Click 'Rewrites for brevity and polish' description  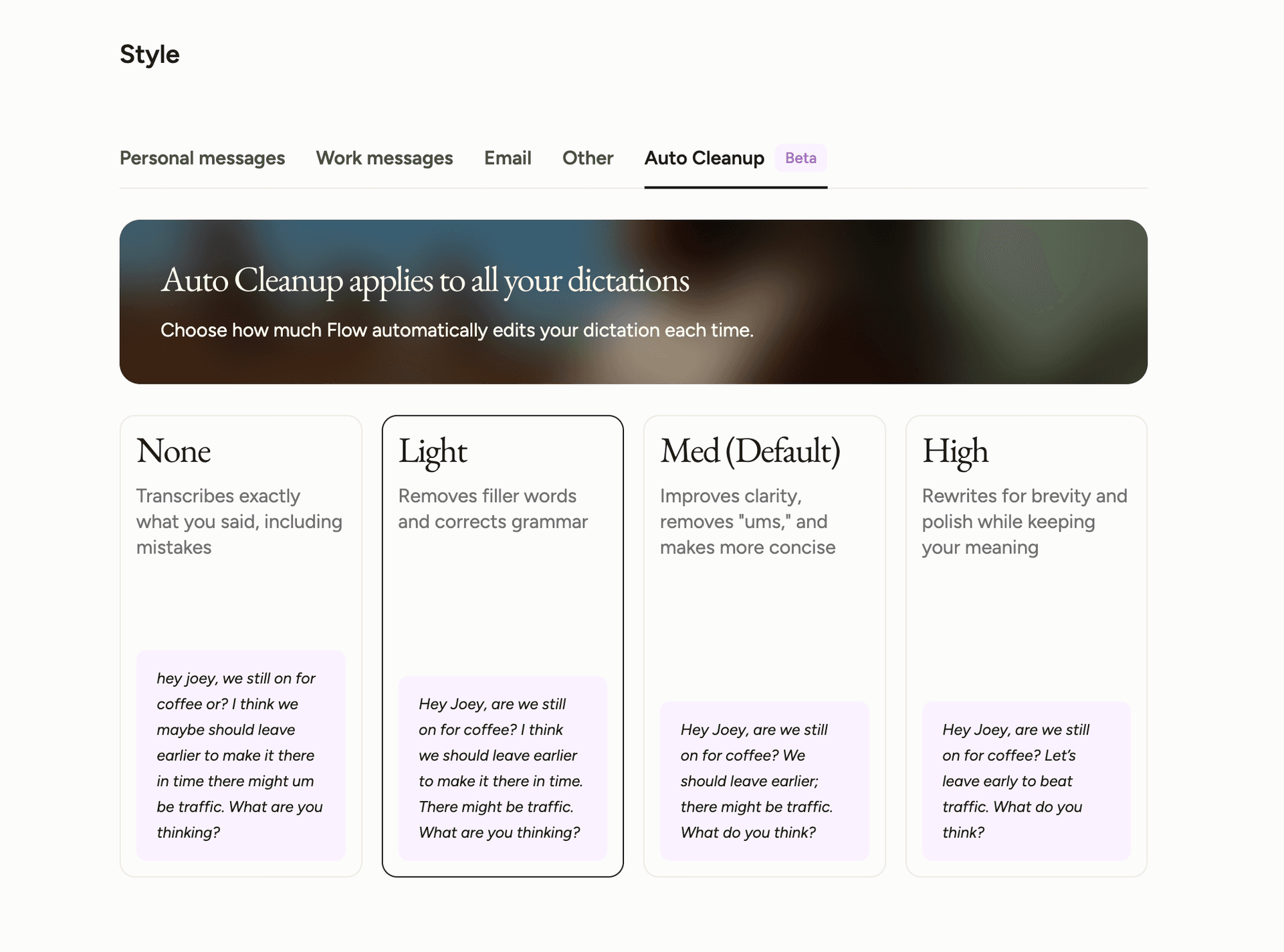coord(1025,521)
